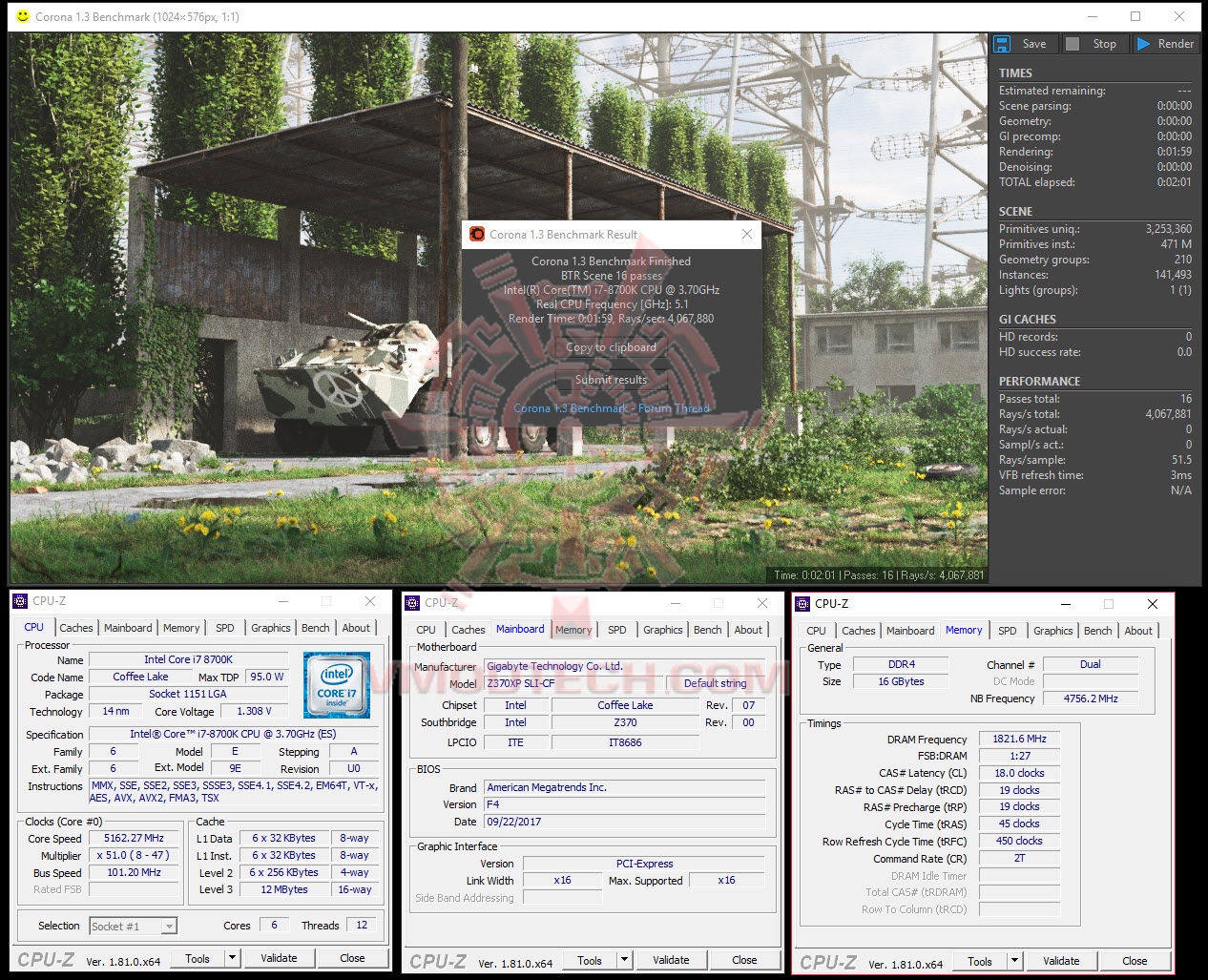Minimize the left CPU-Z window

(283, 601)
